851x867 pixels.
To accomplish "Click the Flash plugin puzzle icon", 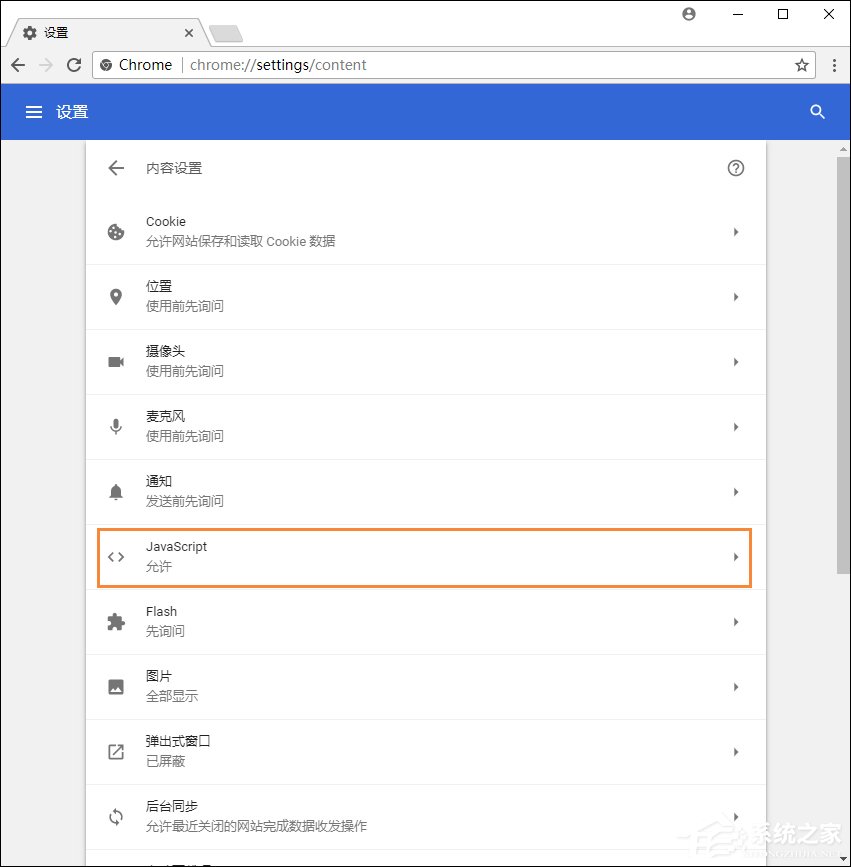I will click(x=115, y=621).
